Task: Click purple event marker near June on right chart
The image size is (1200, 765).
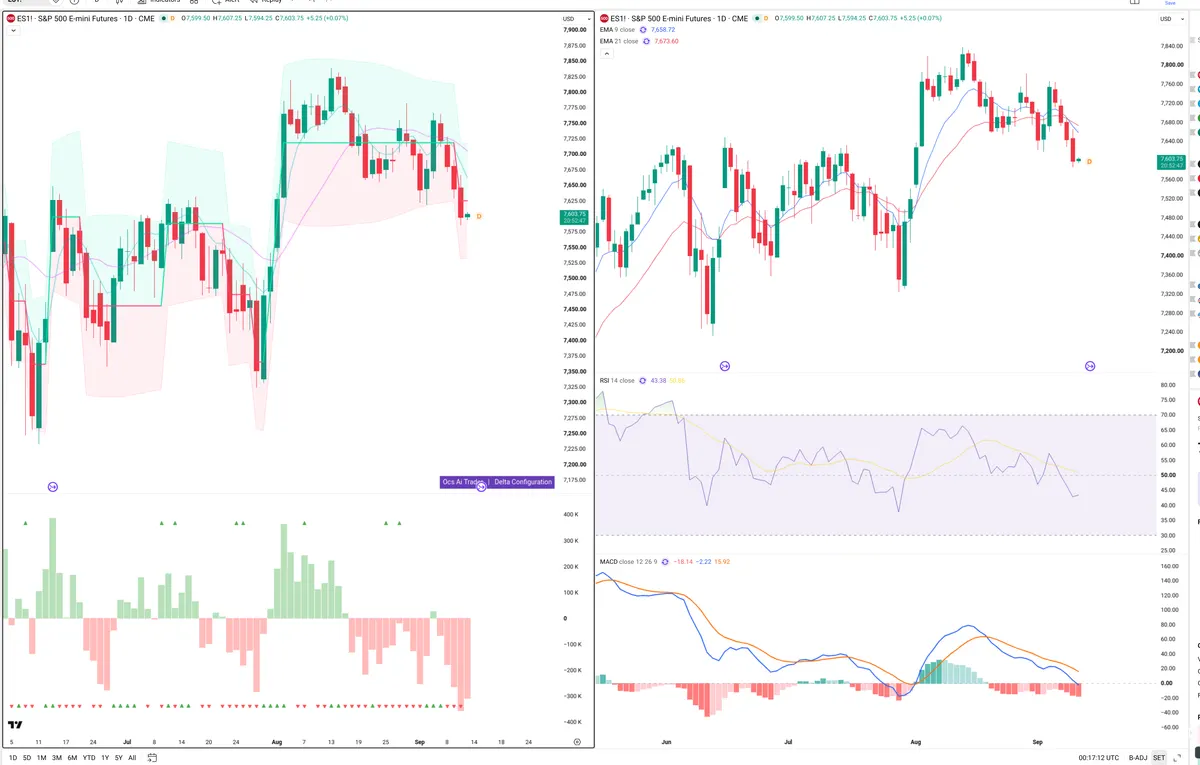Action: 725,367
